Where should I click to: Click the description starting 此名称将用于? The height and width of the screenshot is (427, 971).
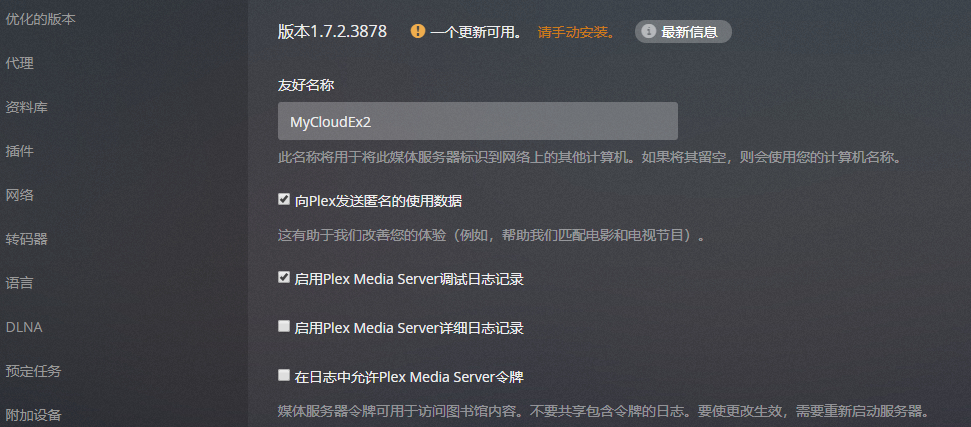[589, 157]
